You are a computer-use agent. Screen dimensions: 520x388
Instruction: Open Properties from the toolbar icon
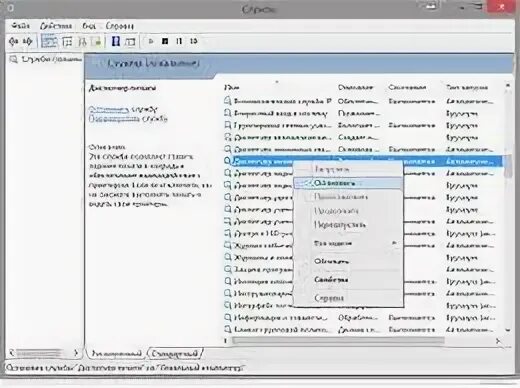(x=67, y=42)
